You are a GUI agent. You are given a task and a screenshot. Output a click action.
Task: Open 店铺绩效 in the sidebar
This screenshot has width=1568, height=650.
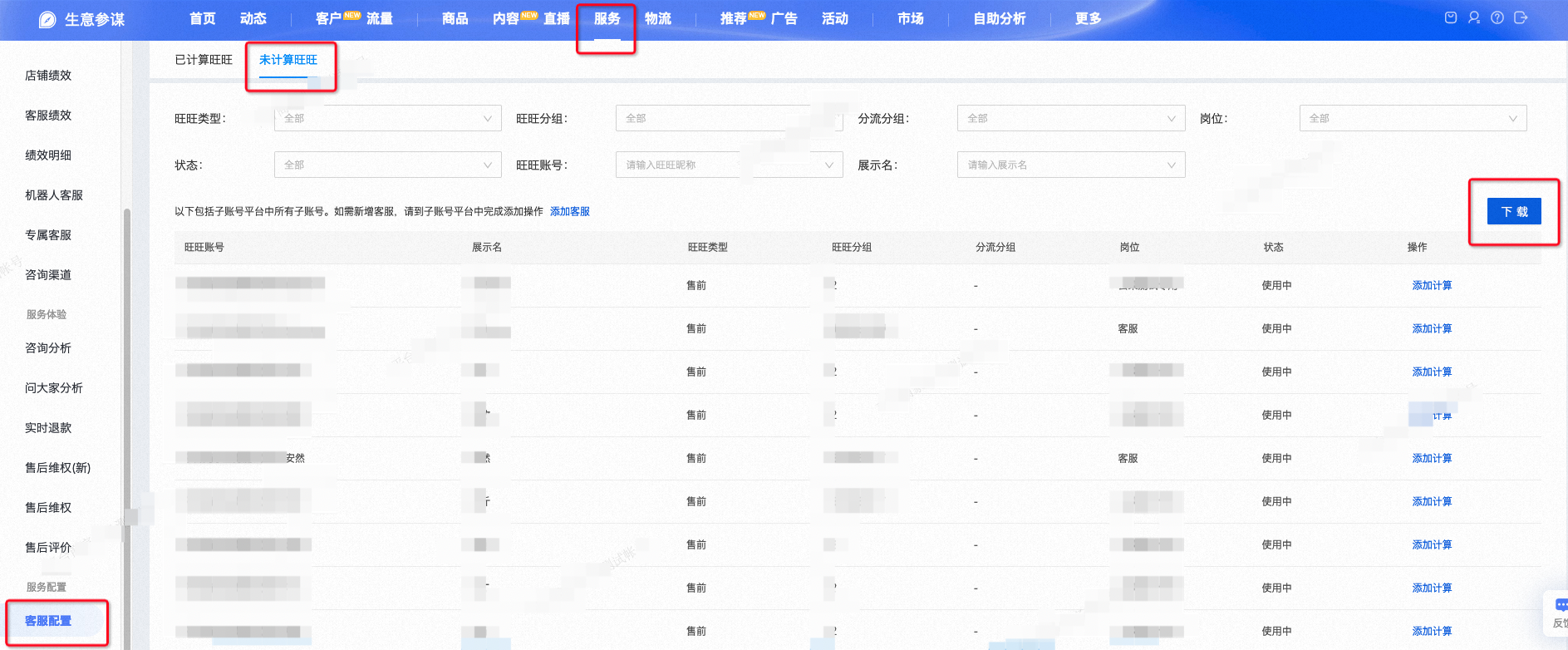coord(48,75)
